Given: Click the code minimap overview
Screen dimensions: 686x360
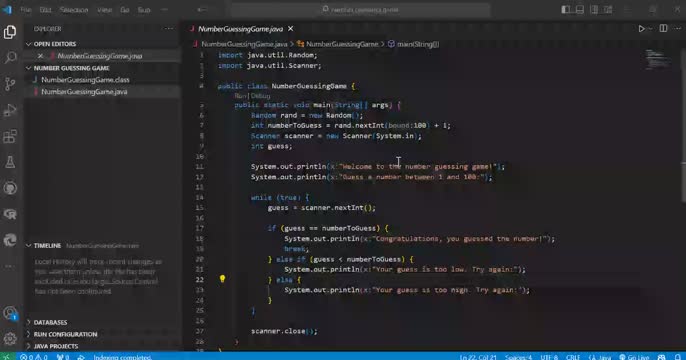Looking at the screenshot, I should point(658,59).
